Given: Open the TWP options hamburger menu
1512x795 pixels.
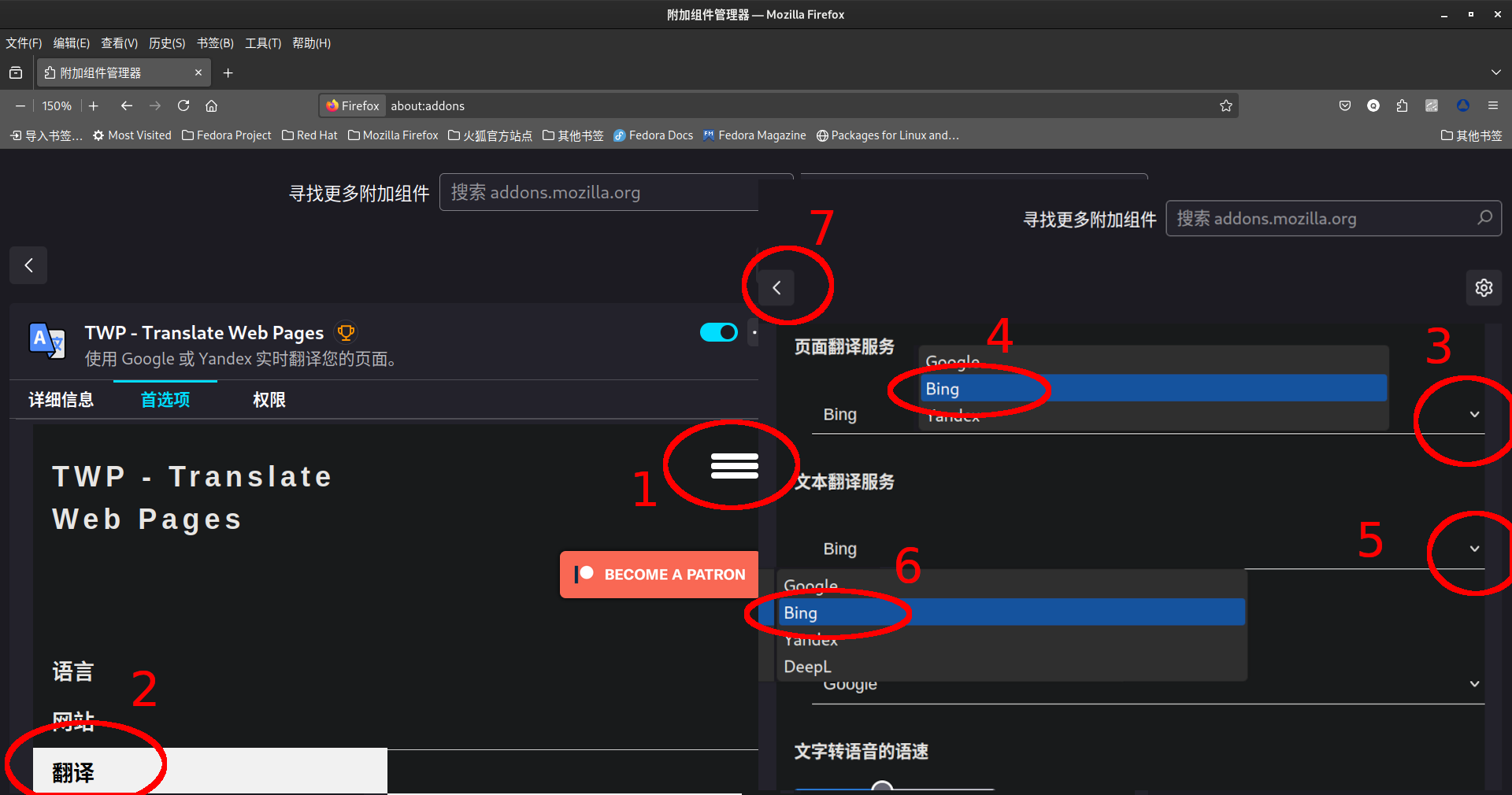Looking at the screenshot, I should (734, 465).
